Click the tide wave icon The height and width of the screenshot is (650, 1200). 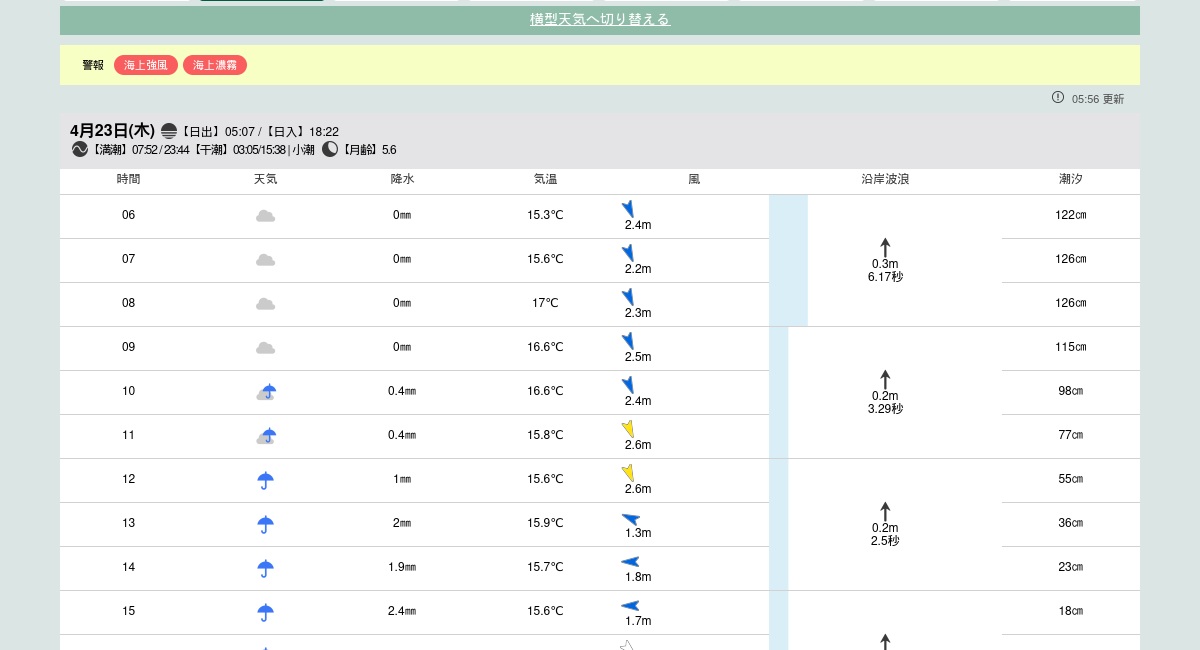tap(80, 149)
